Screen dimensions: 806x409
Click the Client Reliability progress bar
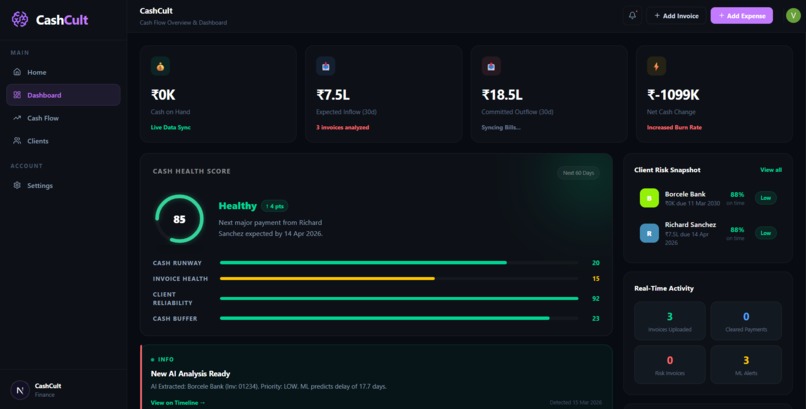click(x=399, y=298)
